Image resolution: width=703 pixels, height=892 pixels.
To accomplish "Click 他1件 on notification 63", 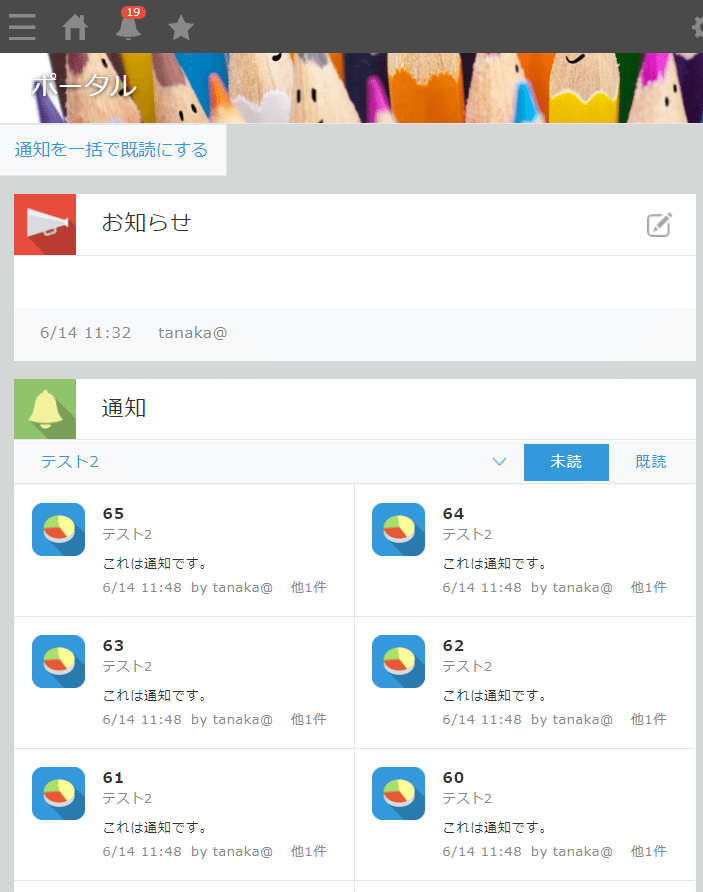I will [x=309, y=719].
